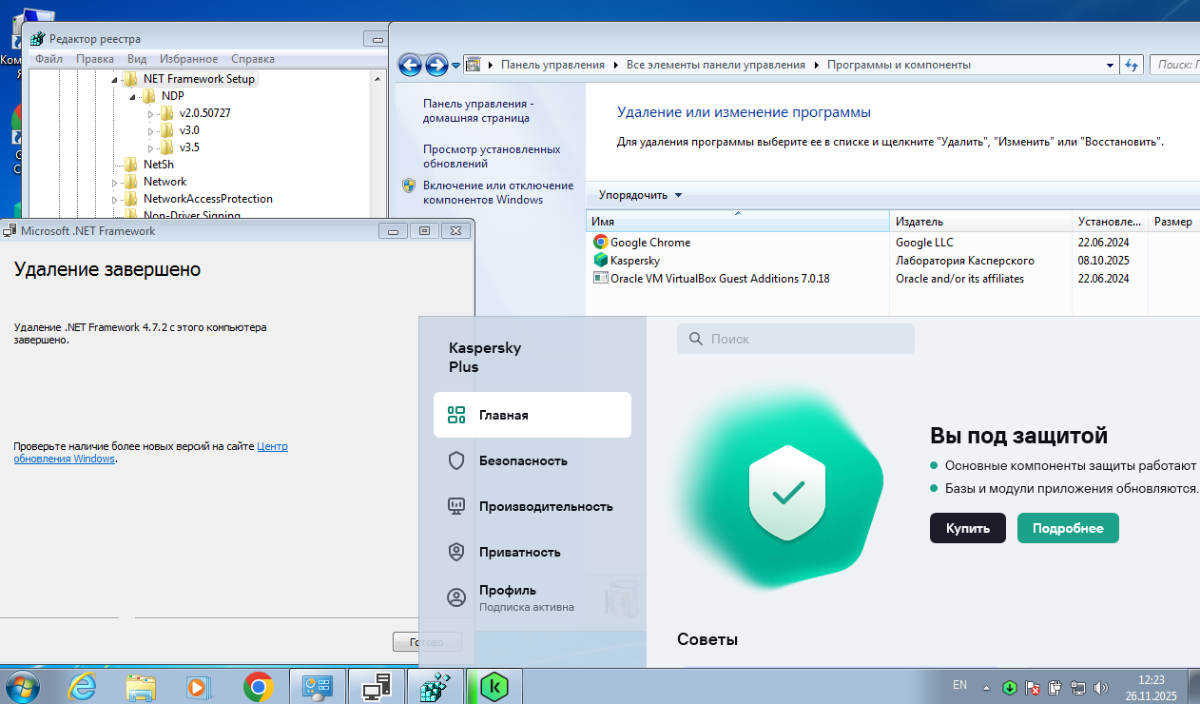This screenshot has width=1200, height=704.
Task: Switch to .NET Framework installer taskbar button
Action: (x=376, y=686)
